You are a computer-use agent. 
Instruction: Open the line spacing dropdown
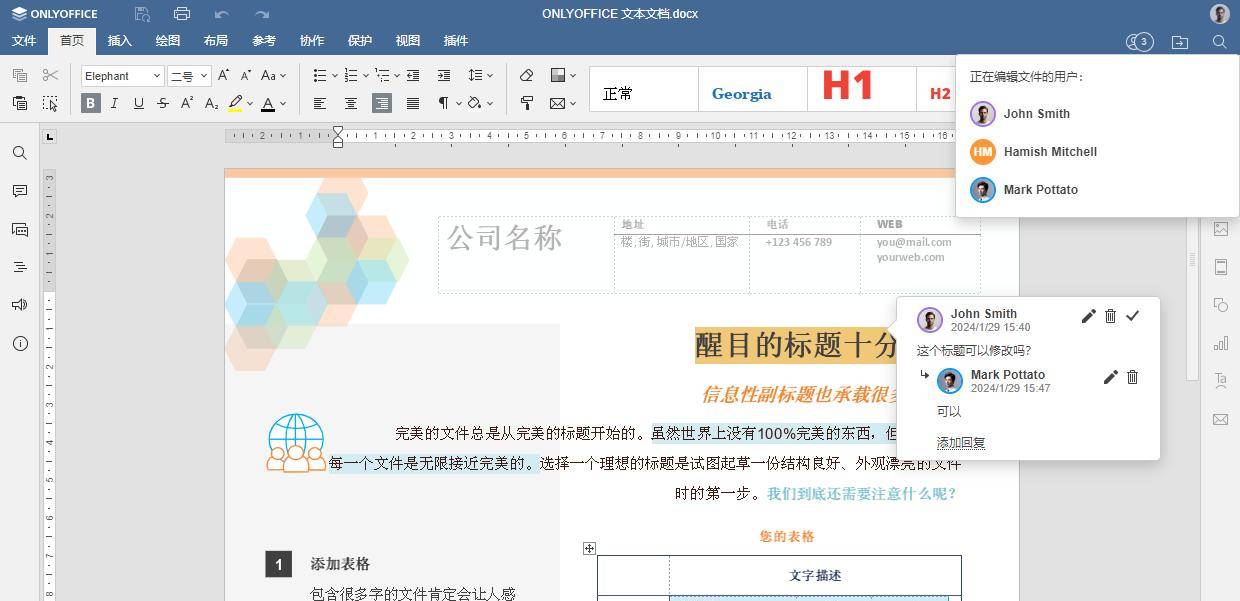coord(479,76)
